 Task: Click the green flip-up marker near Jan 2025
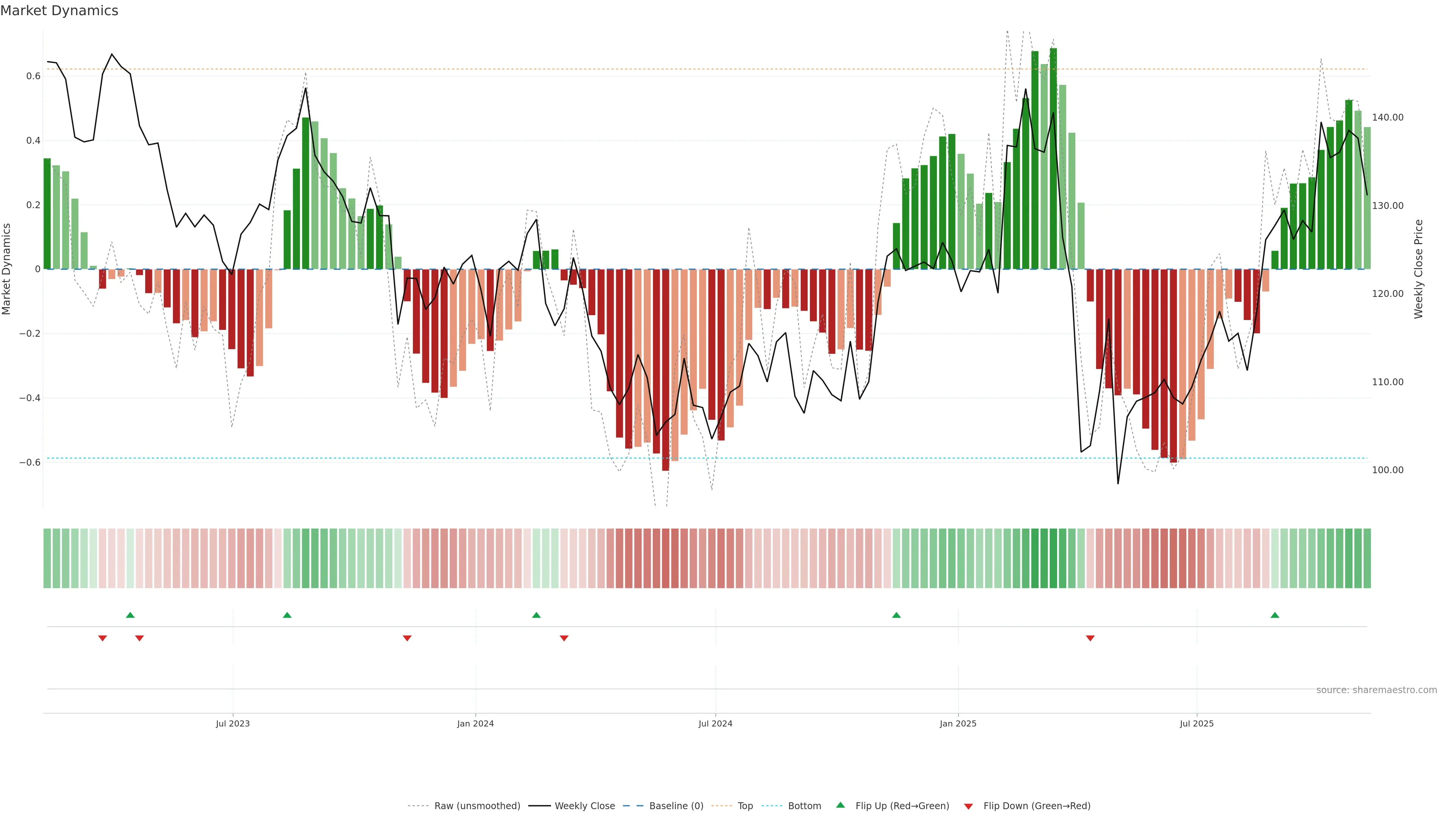[x=896, y=615]
